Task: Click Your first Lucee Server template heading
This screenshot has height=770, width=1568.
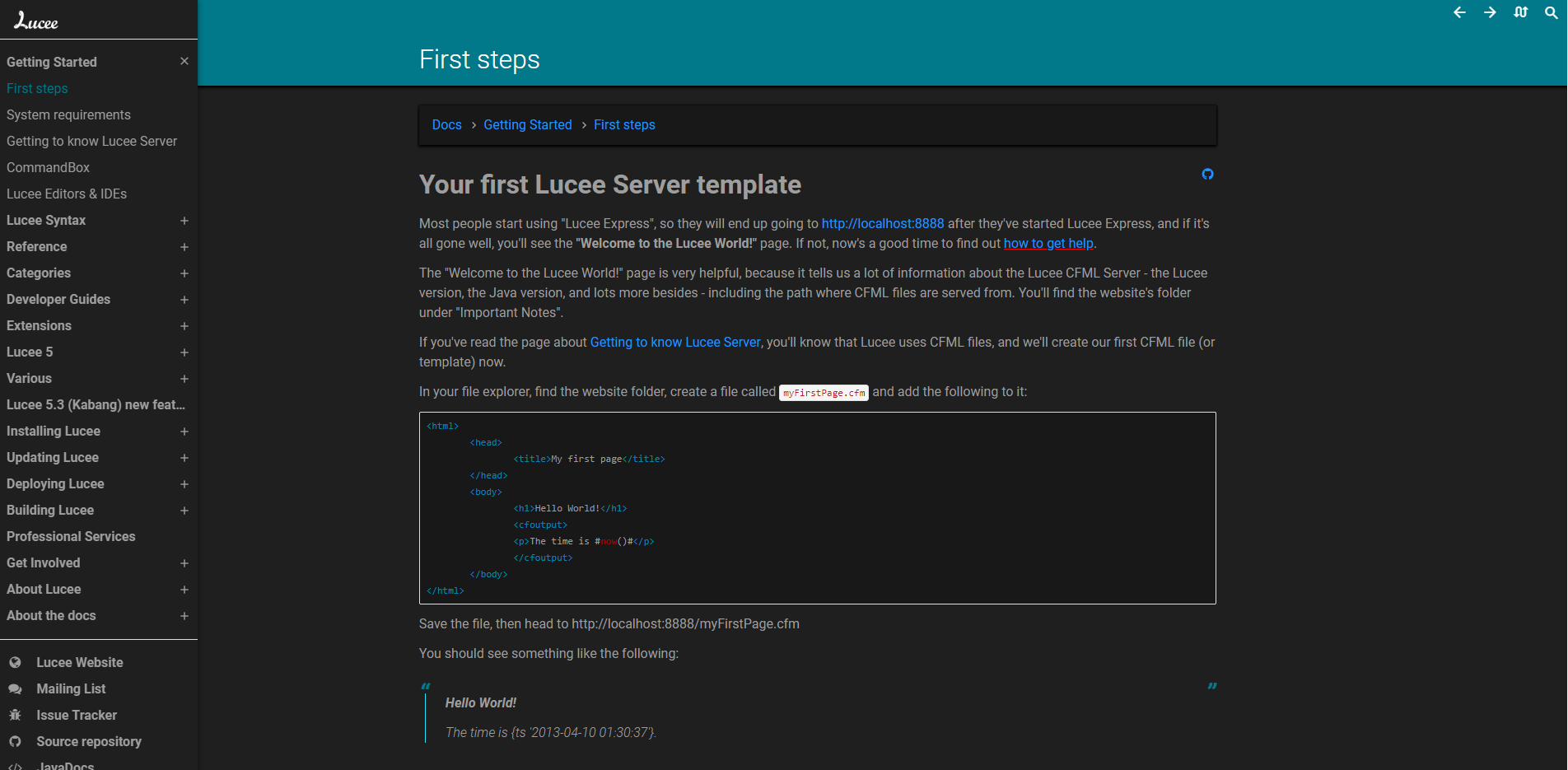Action: [610, 184]
